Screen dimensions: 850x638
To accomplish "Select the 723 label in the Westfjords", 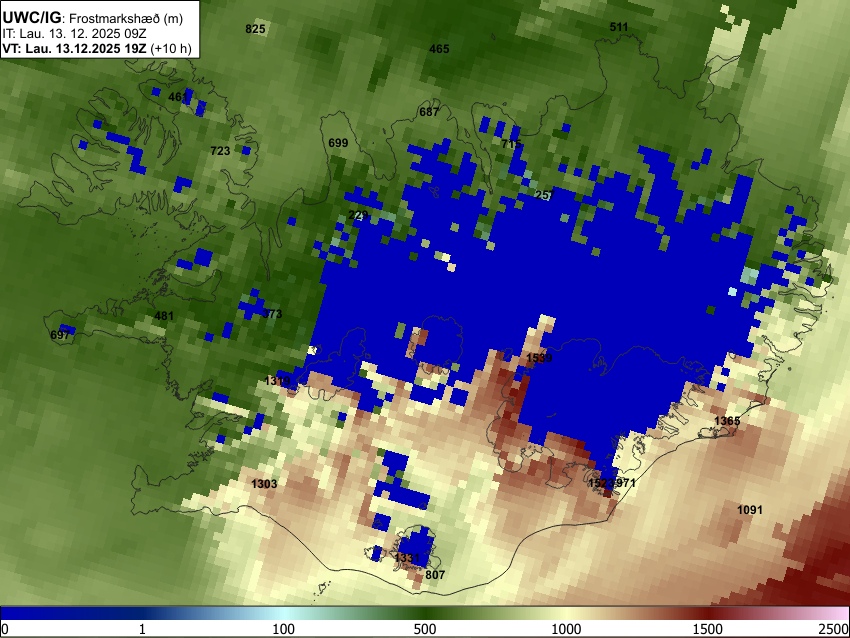I will pyautogui.click(x=220, y=151).
